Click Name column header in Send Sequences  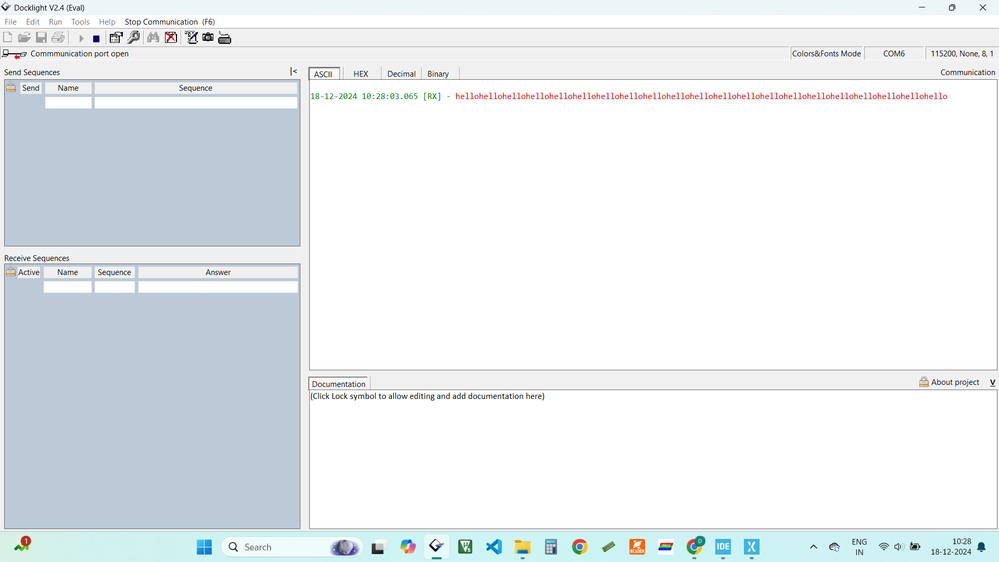[68, 88]
